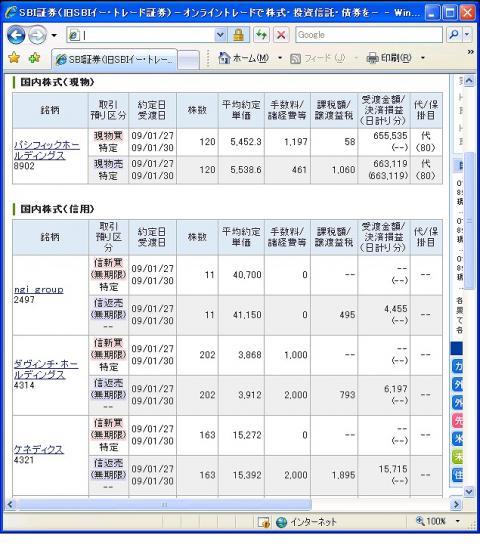Viewport: 480px width, 560px height.
Task: Click the Favorites star icon
Action: [14, 58]
